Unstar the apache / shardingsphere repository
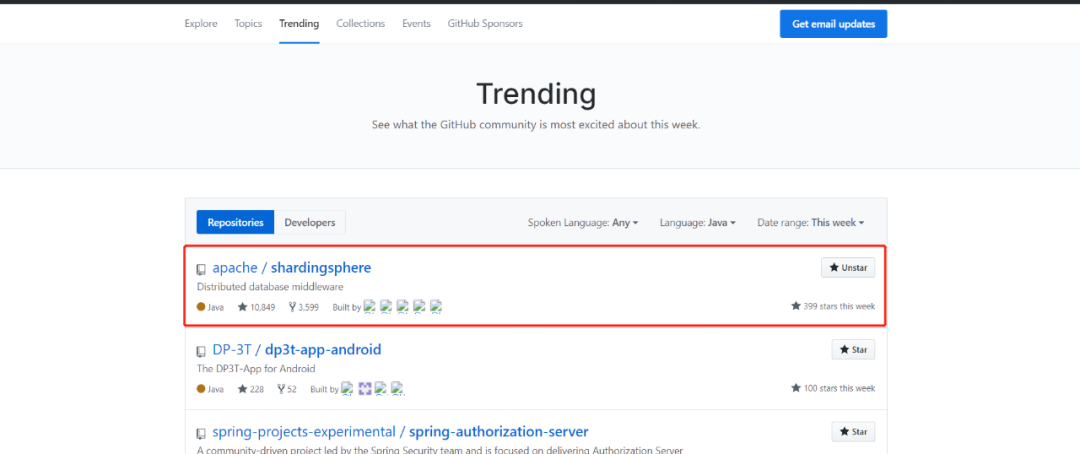The width and height of the screenshot is (1080, 454). [848, 268]
